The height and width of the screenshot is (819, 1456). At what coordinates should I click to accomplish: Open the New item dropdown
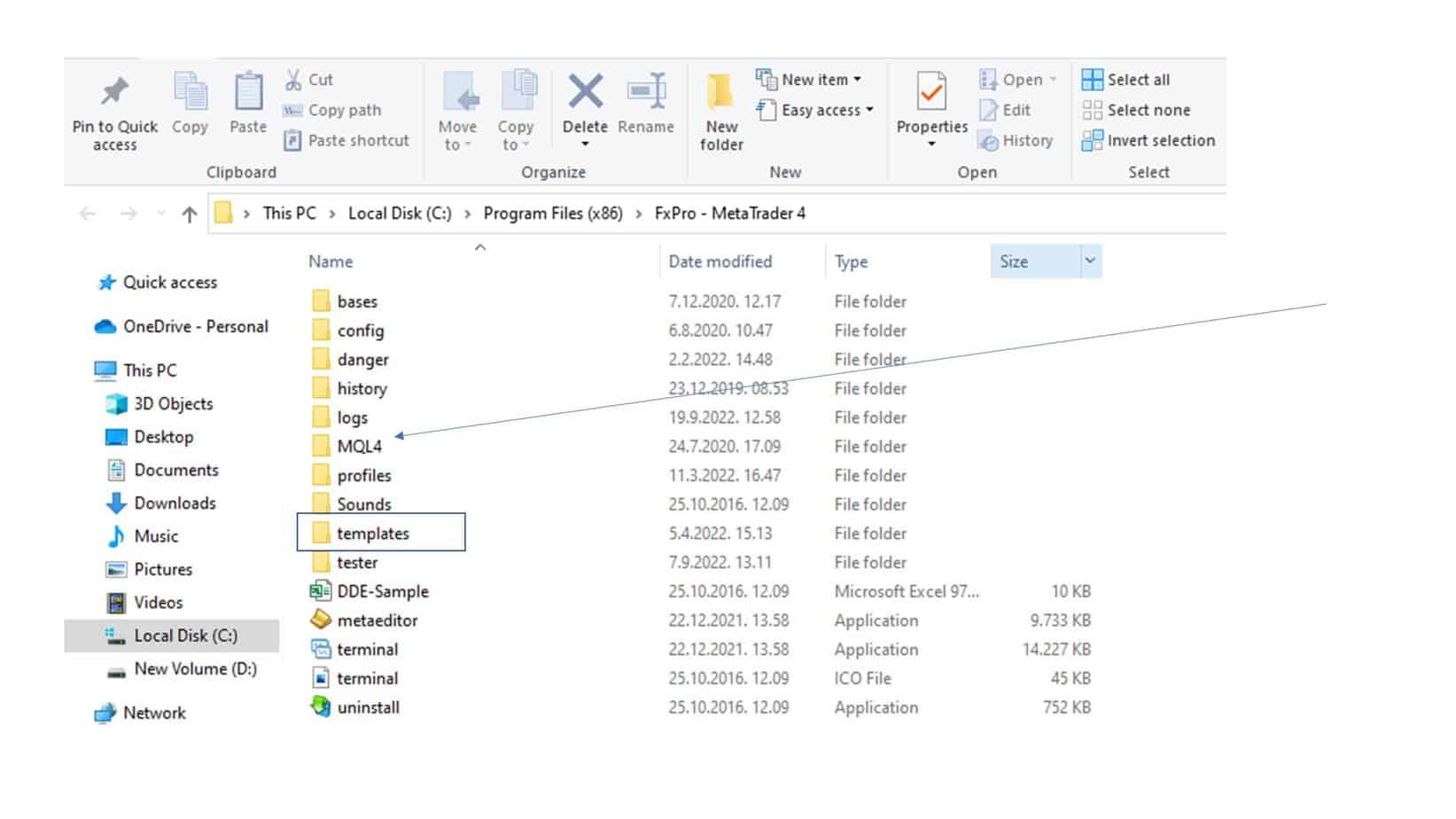click(x=808, y=80)
